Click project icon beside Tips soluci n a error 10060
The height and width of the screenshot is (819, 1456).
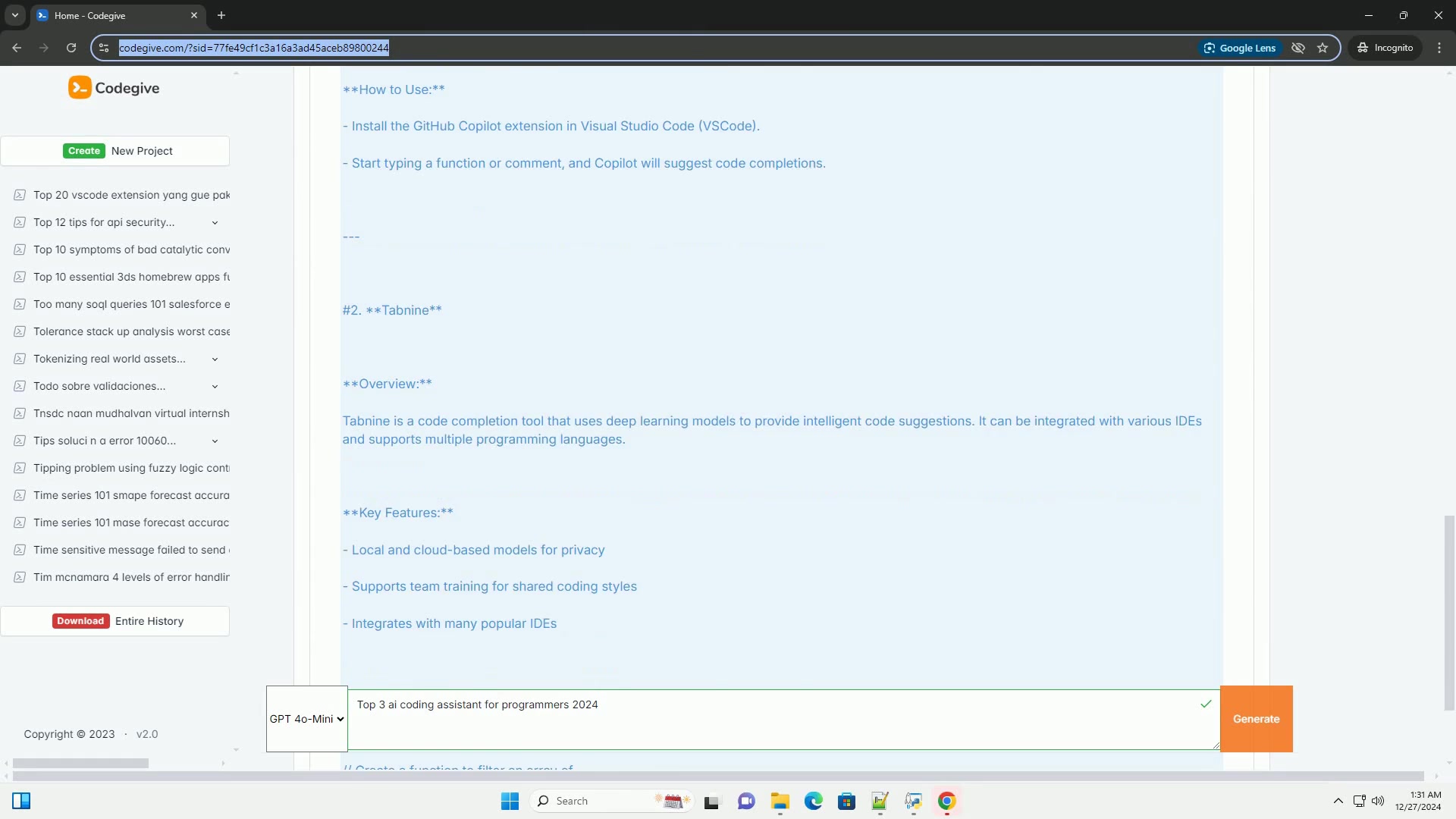coord(20,441)
